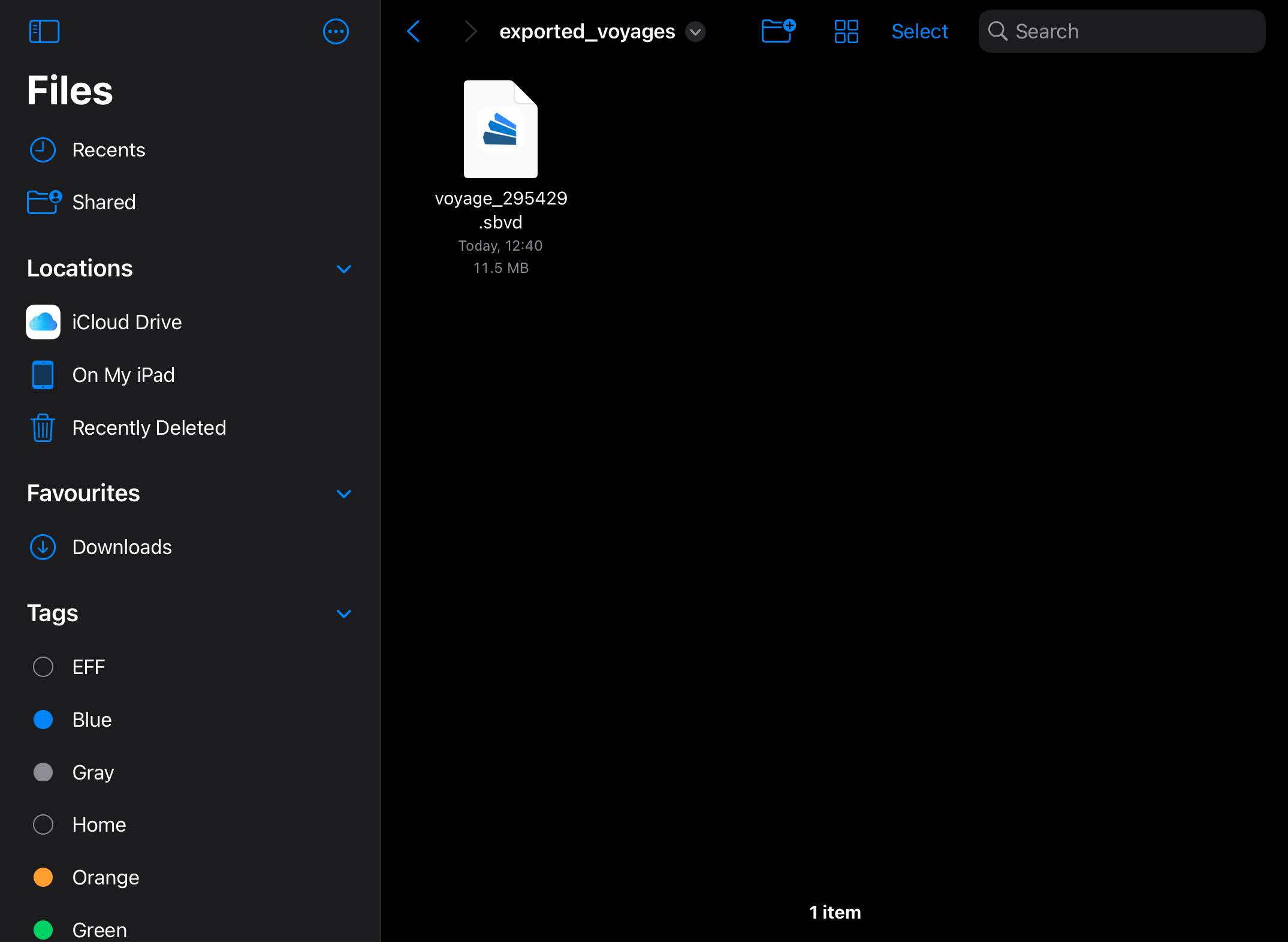Expand the Tags section
Viewport: 1288px width, 942px height.
pos(343,612)
